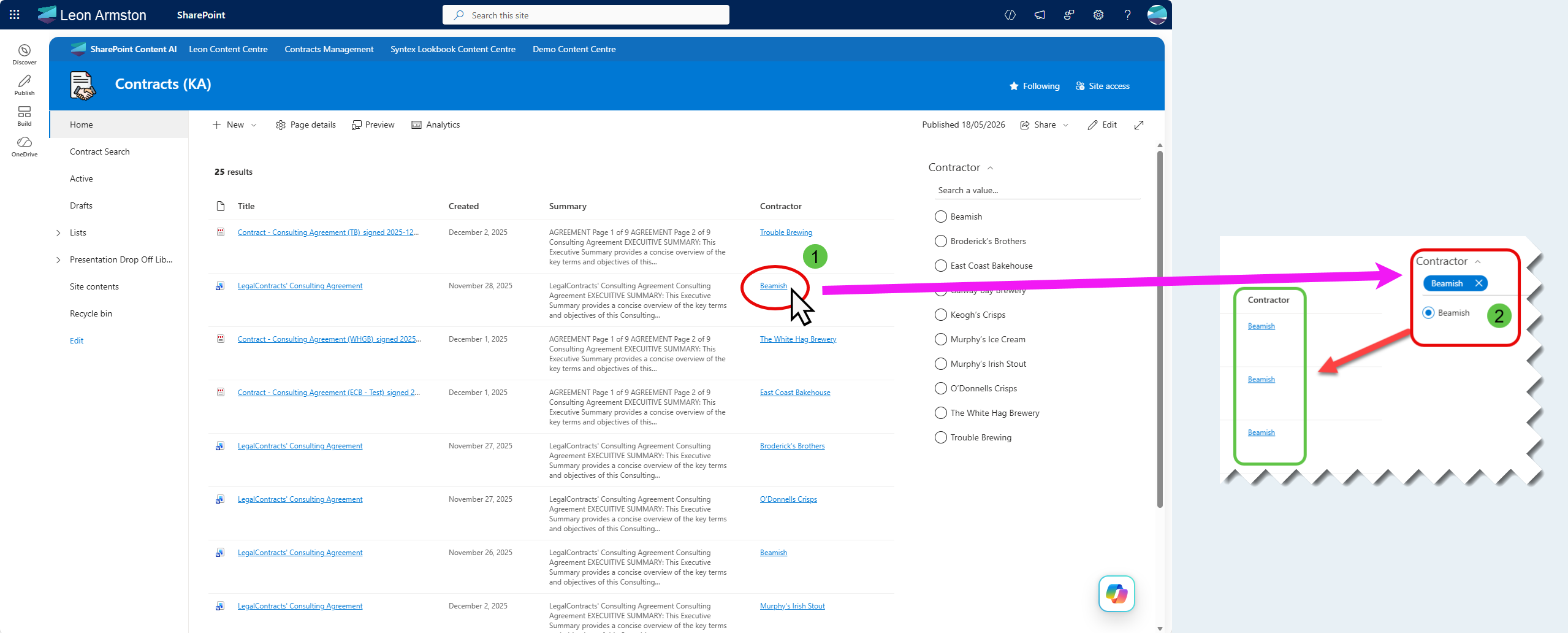Open the Trouble Brewing contractor link
The width and height of the screenshot is (1568, 633).
pyautogui.click(x=786, y=232)
